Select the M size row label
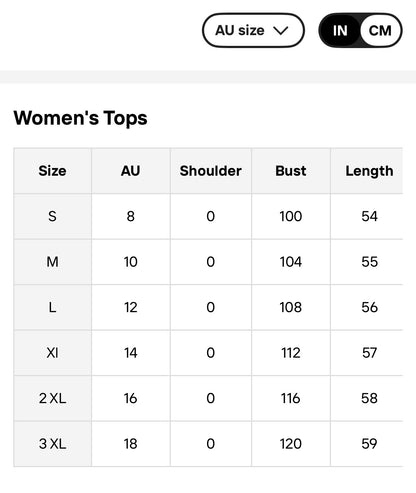This screenshot has height=493, width=416. coord(52,262)
